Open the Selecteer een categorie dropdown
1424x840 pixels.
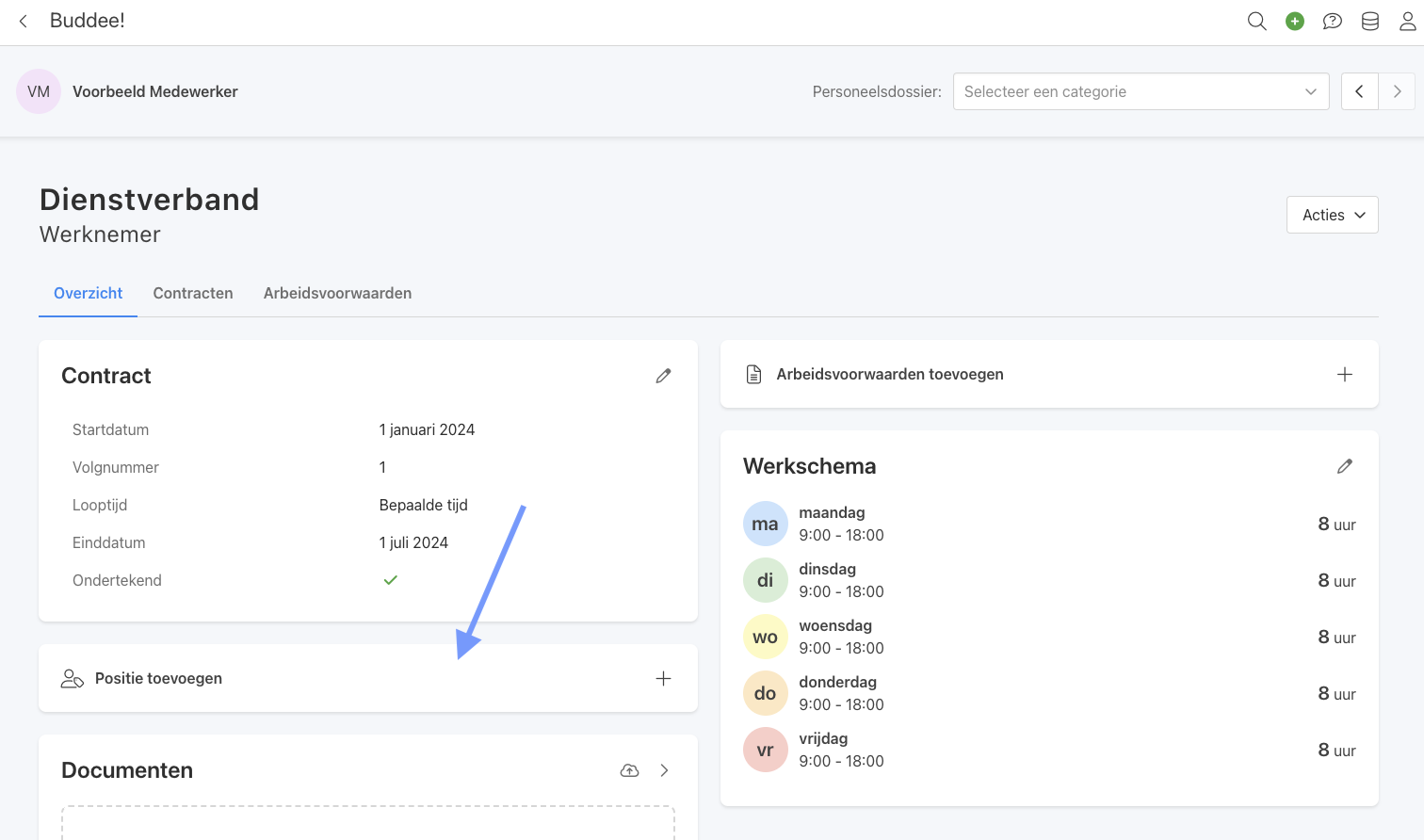click(x=1141, y=91)
